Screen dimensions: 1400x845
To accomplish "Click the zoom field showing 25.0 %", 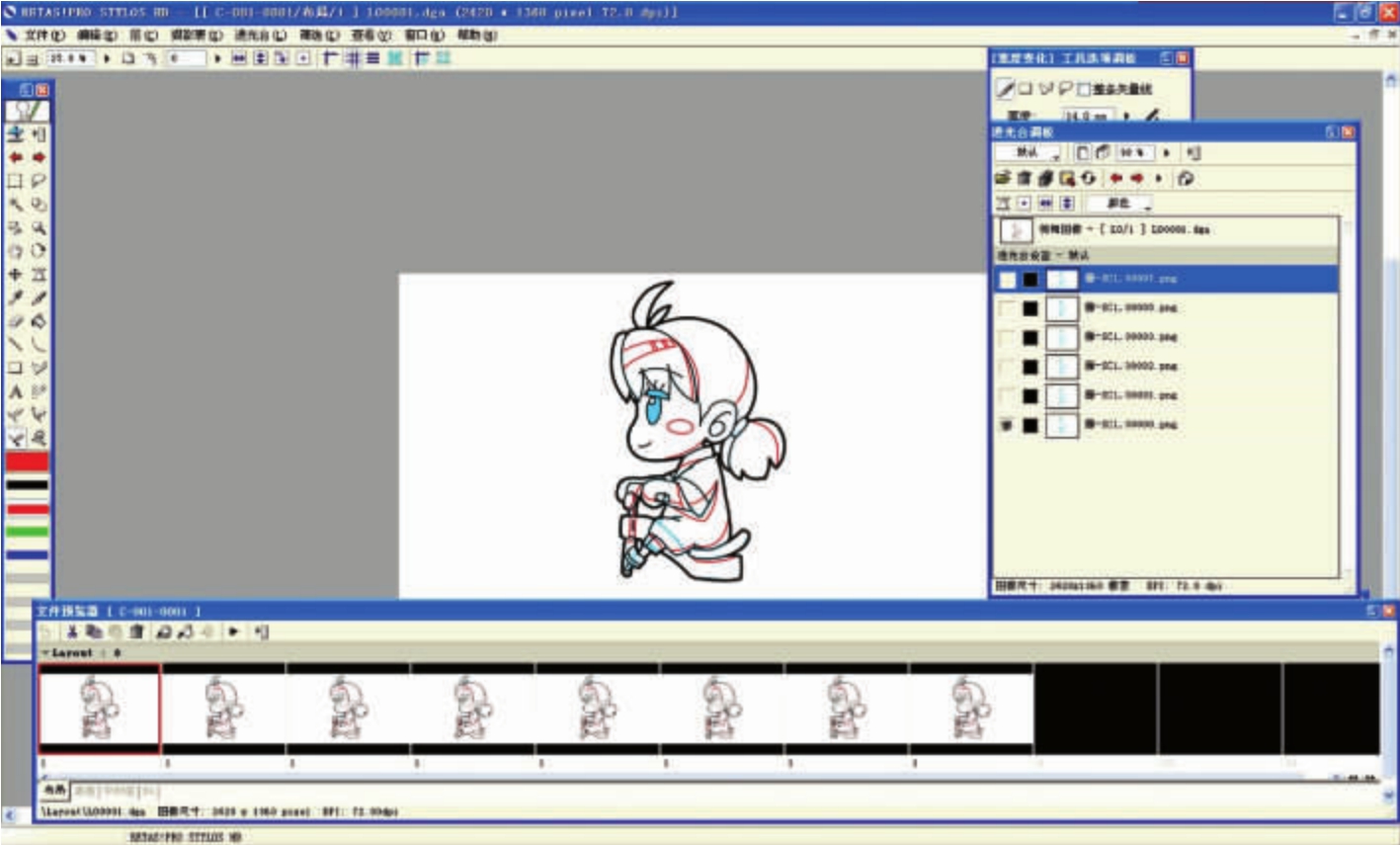I will 72,58.
